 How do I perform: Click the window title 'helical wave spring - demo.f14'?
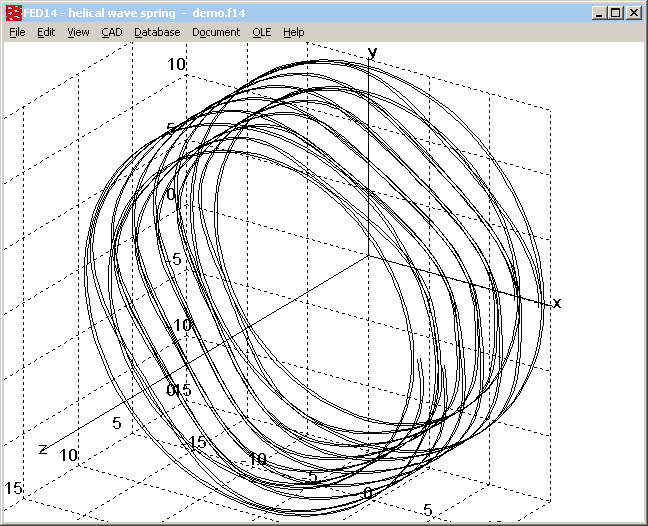tap(150, 13)
